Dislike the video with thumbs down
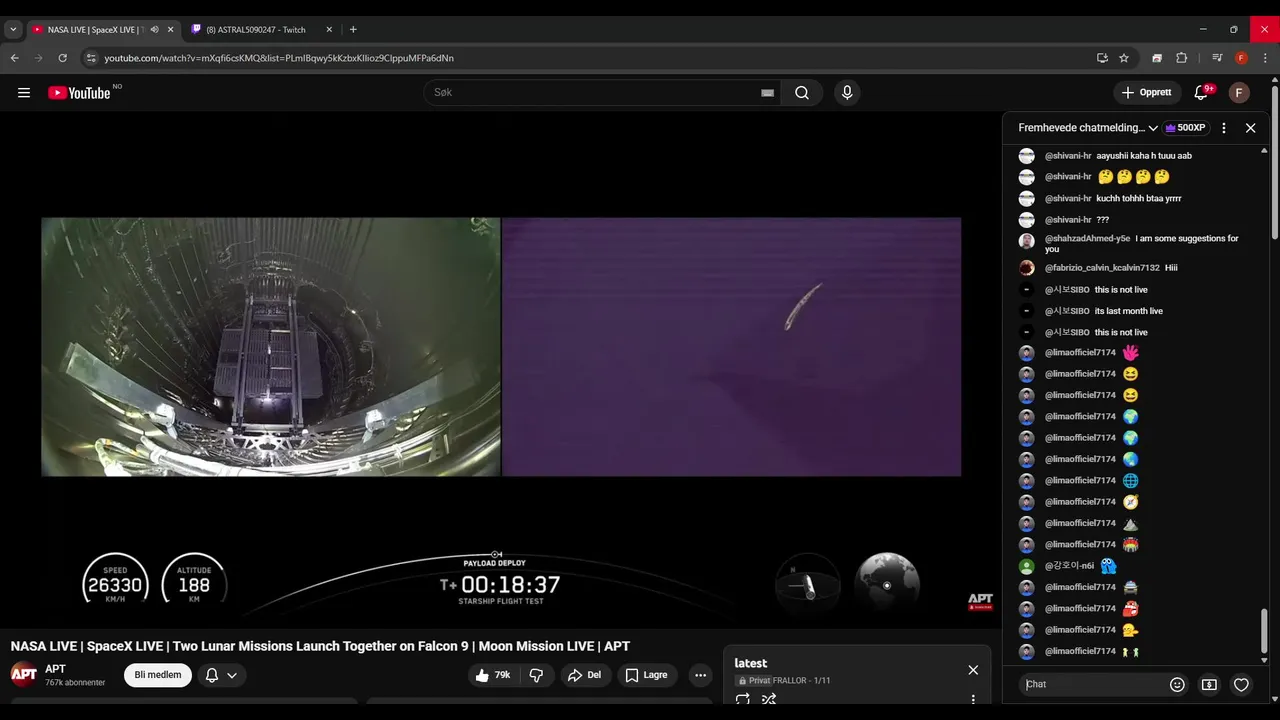Image resolution: width=1280 pixels, height=720 pixels. coord(536,675)
